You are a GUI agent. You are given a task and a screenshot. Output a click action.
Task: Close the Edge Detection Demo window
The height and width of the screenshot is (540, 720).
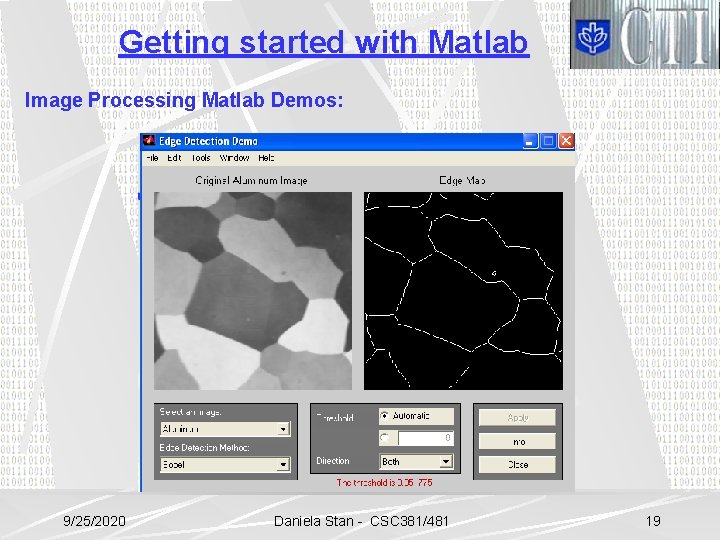pyautogui.click(x=566, y=141)
